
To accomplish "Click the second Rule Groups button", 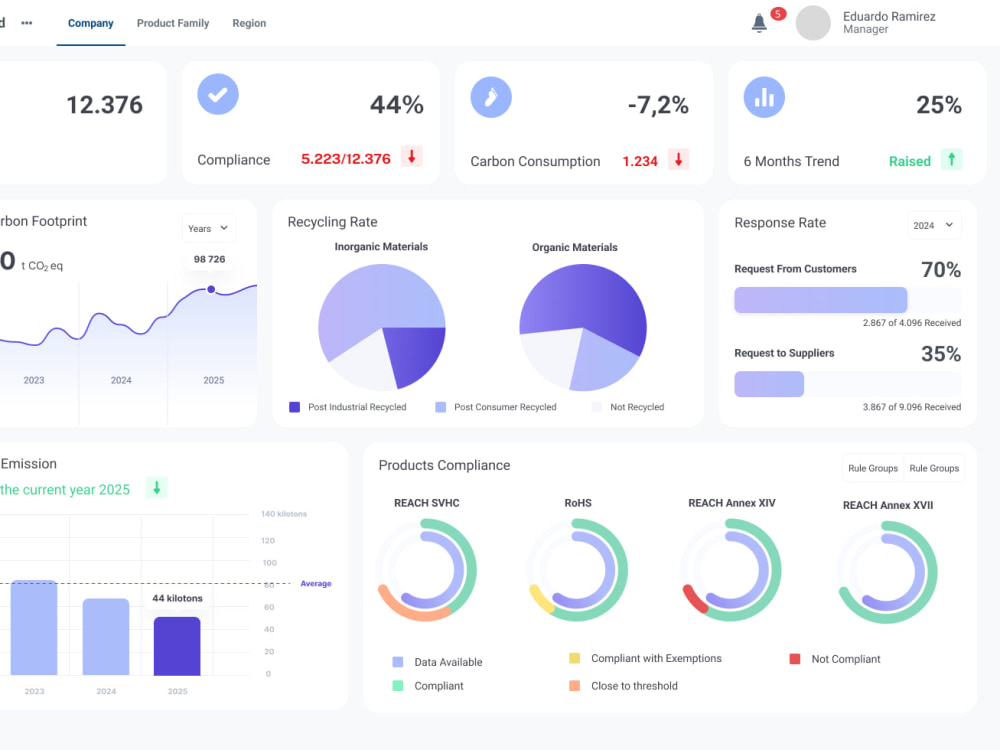I will (934, 468).
